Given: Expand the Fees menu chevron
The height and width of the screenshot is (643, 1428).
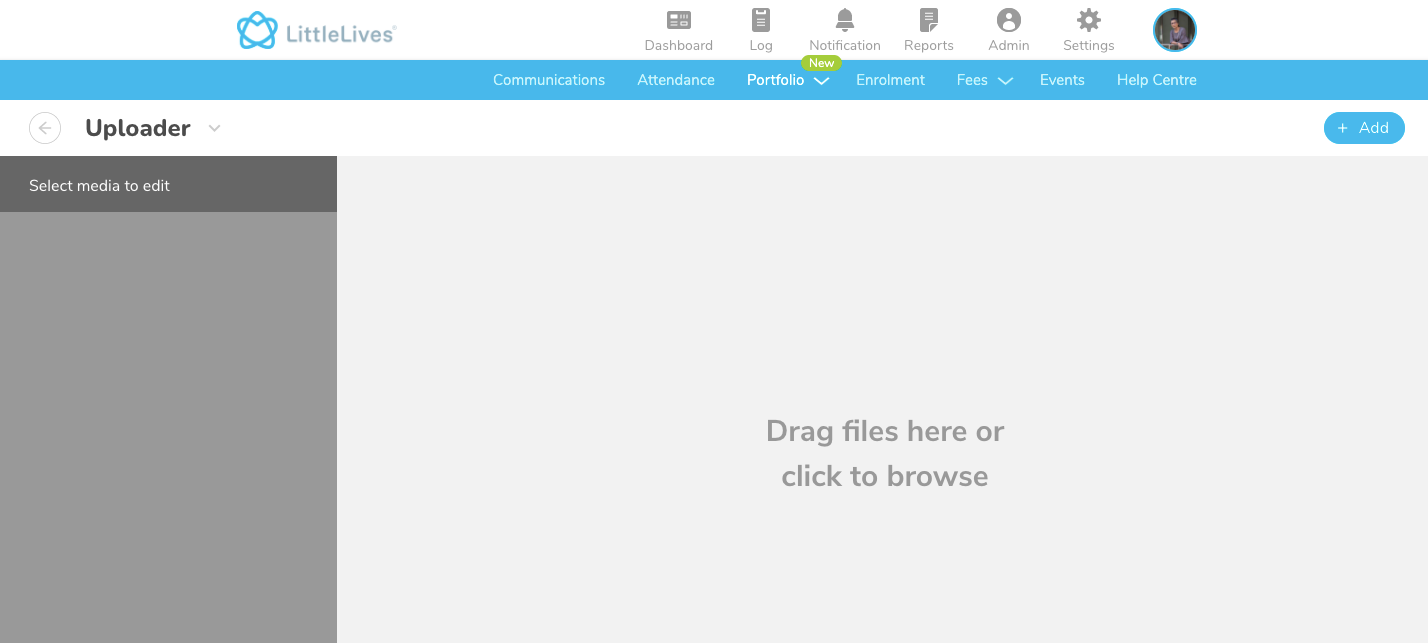Looking at the screenshot, I should click(1005, 81).
